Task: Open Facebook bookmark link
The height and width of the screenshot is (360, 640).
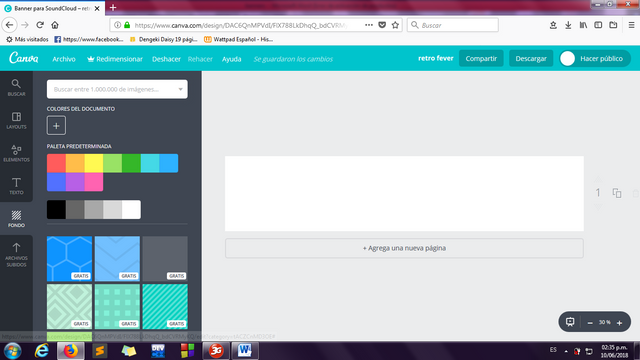Action: coord(89,39)
